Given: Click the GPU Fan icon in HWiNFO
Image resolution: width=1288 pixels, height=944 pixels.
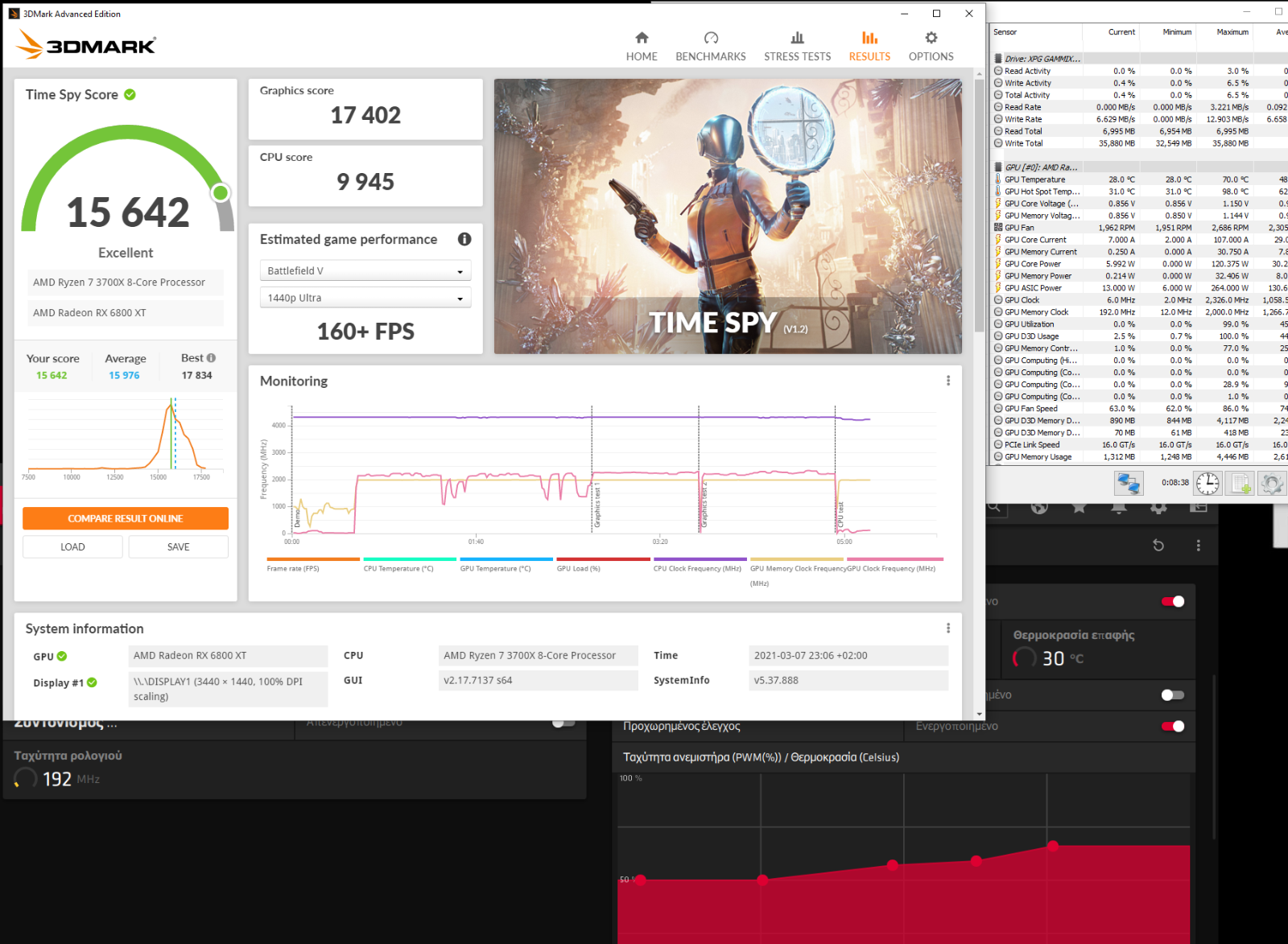Looking at the screenshot, I should tap(998, 228).
